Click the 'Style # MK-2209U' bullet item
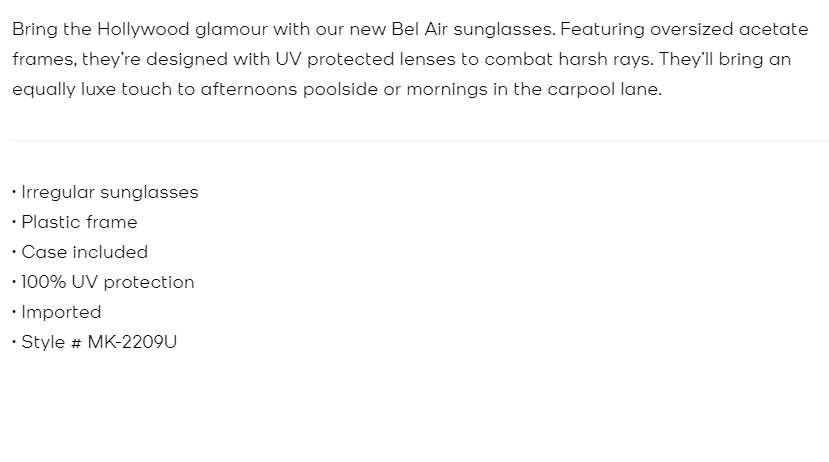 (x=99, y=342)
